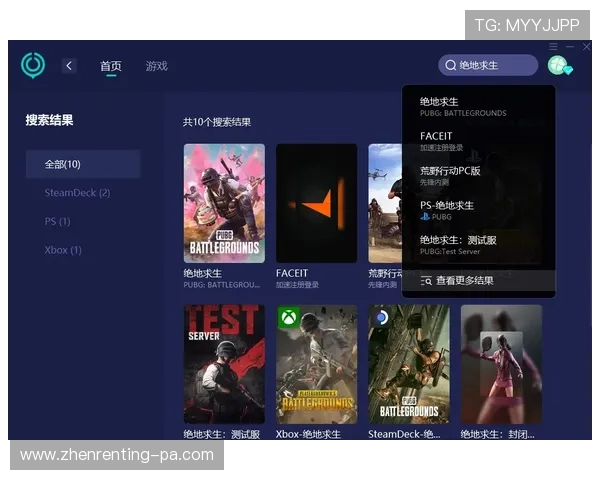Open the SteamDeck-绝地求生 game cover
Screen dimensions: 600x480
(x=409, y=364)
